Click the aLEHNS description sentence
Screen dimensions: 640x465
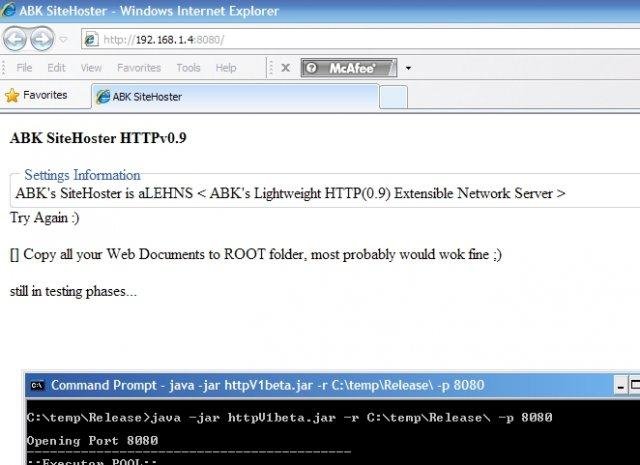tap(290, 193)
